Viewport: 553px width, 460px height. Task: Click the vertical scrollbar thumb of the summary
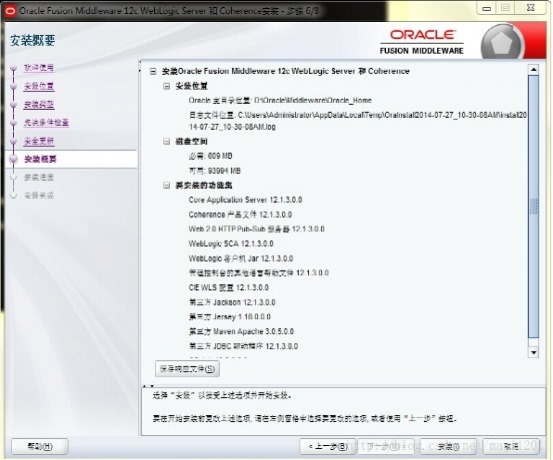point(534,206)
